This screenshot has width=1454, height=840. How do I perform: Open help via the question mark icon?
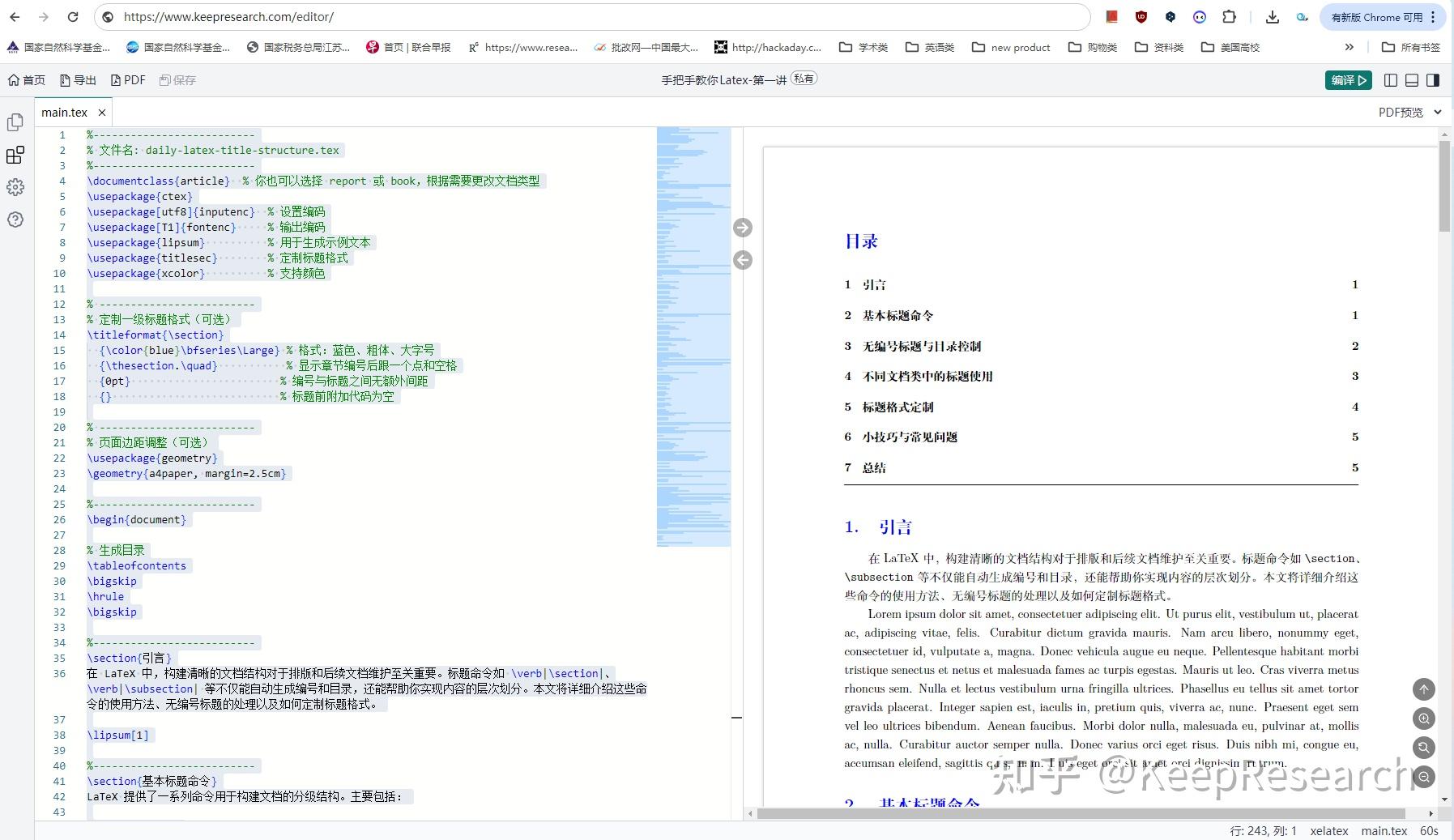pos(15,220)
